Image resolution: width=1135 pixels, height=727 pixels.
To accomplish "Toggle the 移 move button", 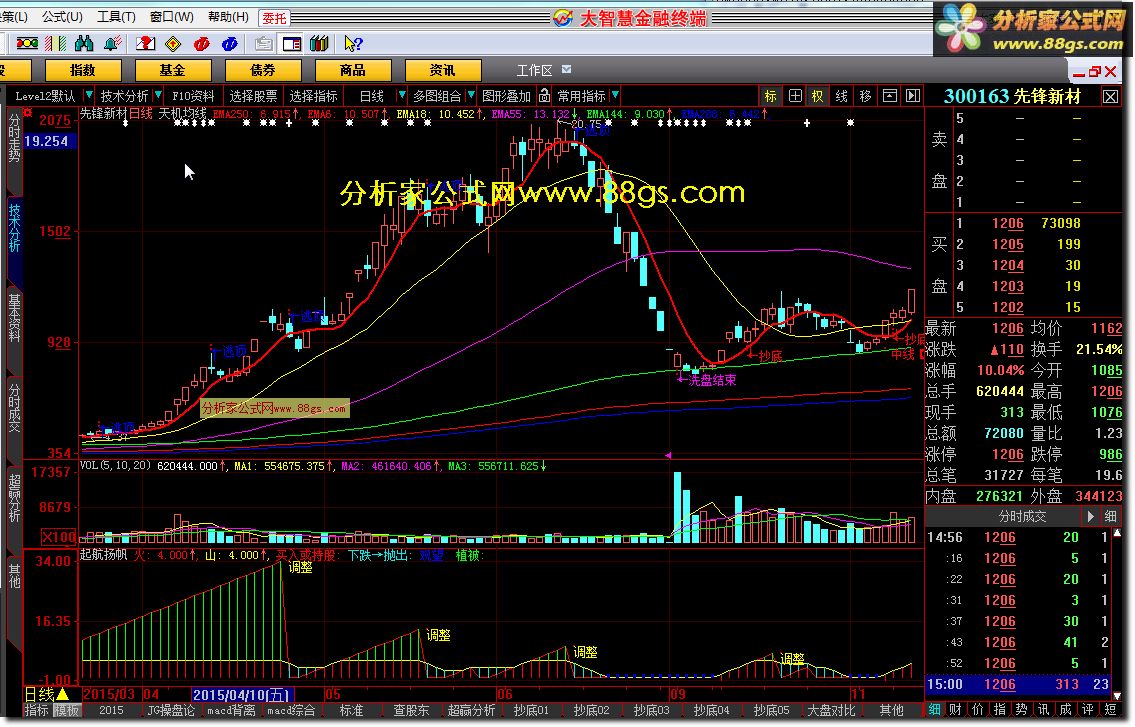I will pos(866,96).
